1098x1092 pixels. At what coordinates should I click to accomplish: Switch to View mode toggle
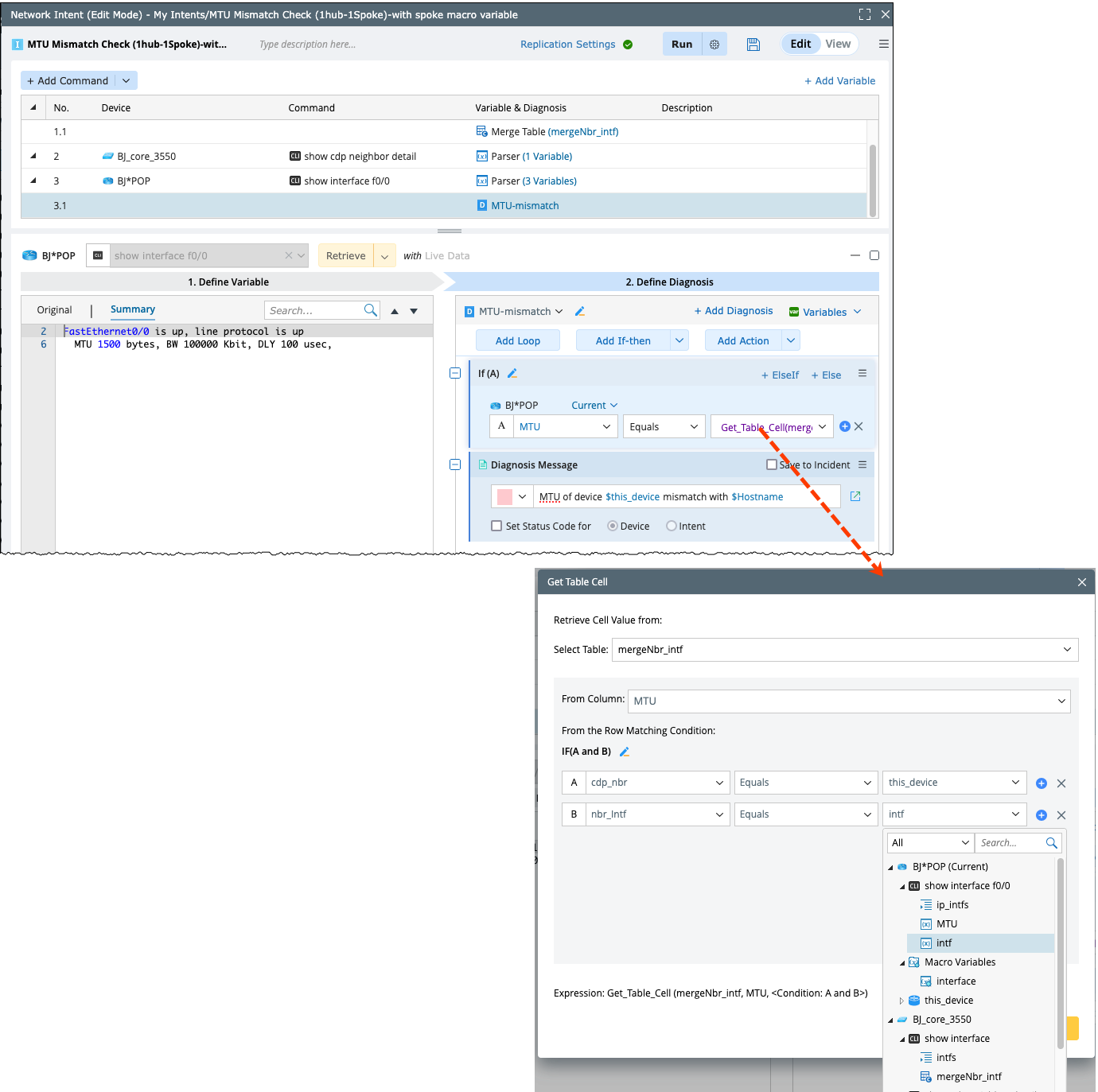coord(838,44)
